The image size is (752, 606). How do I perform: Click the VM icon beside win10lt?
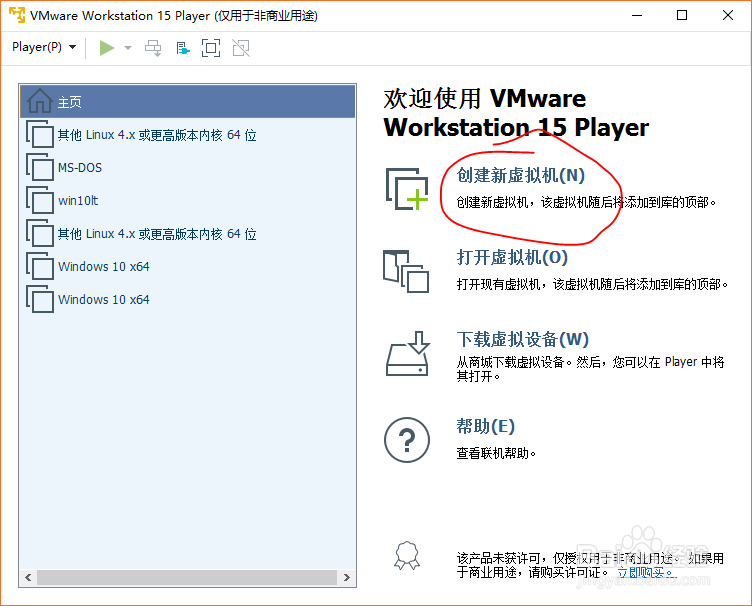(x=40, y=200)
